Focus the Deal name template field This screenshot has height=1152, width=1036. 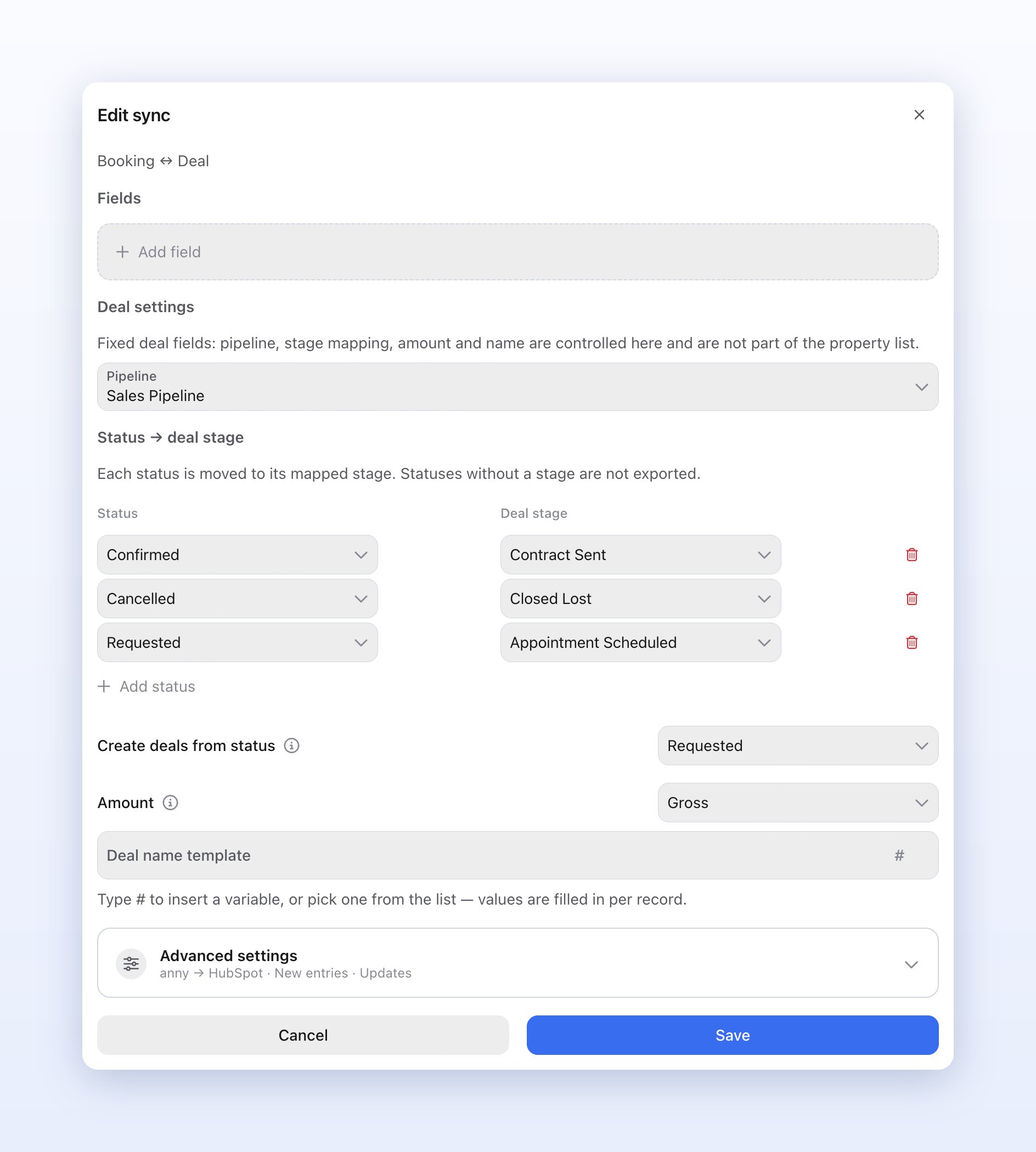pyautogui.click(x=517, y=855)
